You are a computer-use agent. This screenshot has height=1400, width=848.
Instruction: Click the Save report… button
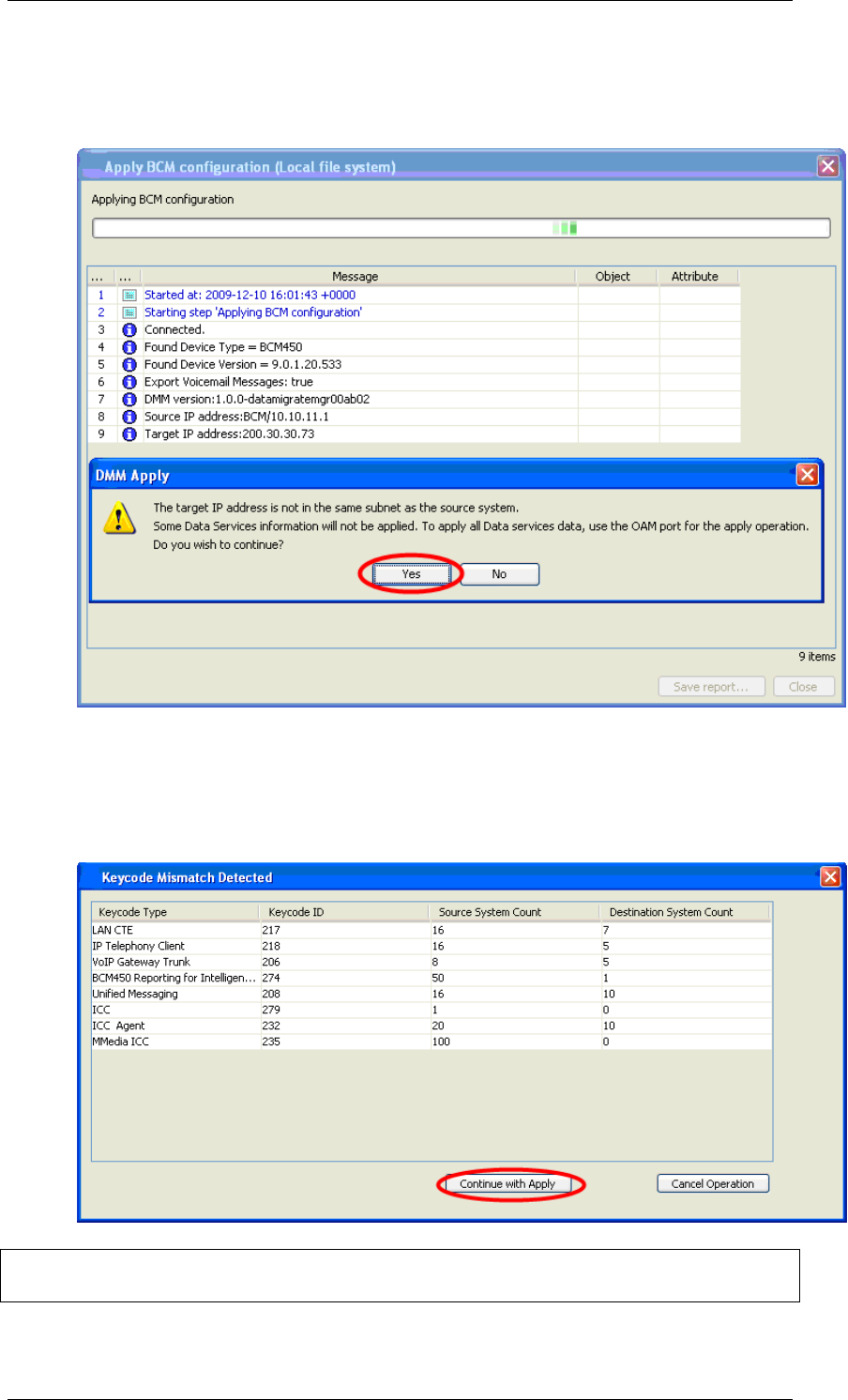pos(712,687)
